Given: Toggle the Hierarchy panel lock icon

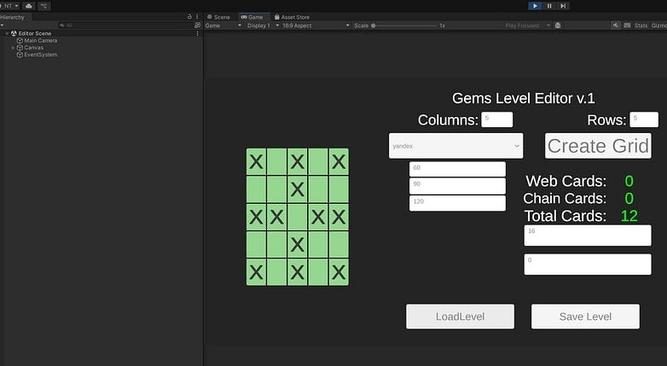Looking at the screenshot, I should [x=189, y=17].
